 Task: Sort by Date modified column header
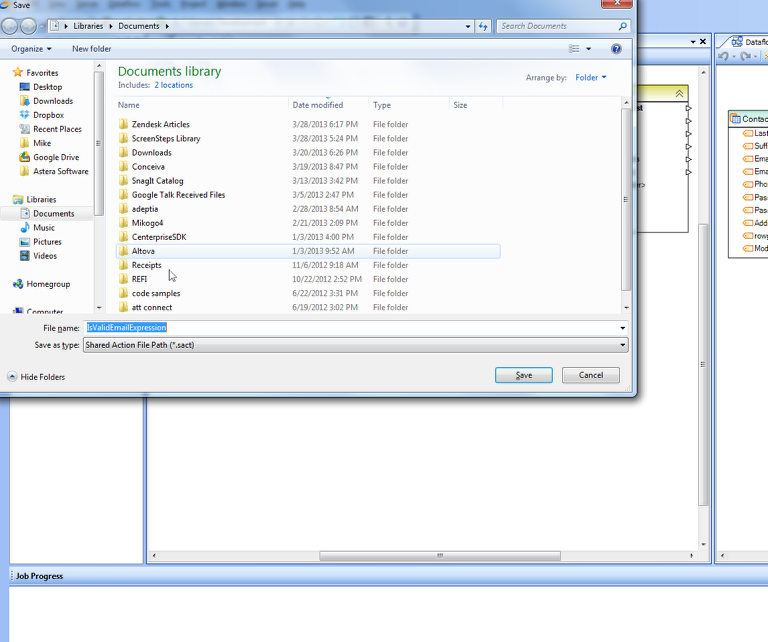coord(318,105)
